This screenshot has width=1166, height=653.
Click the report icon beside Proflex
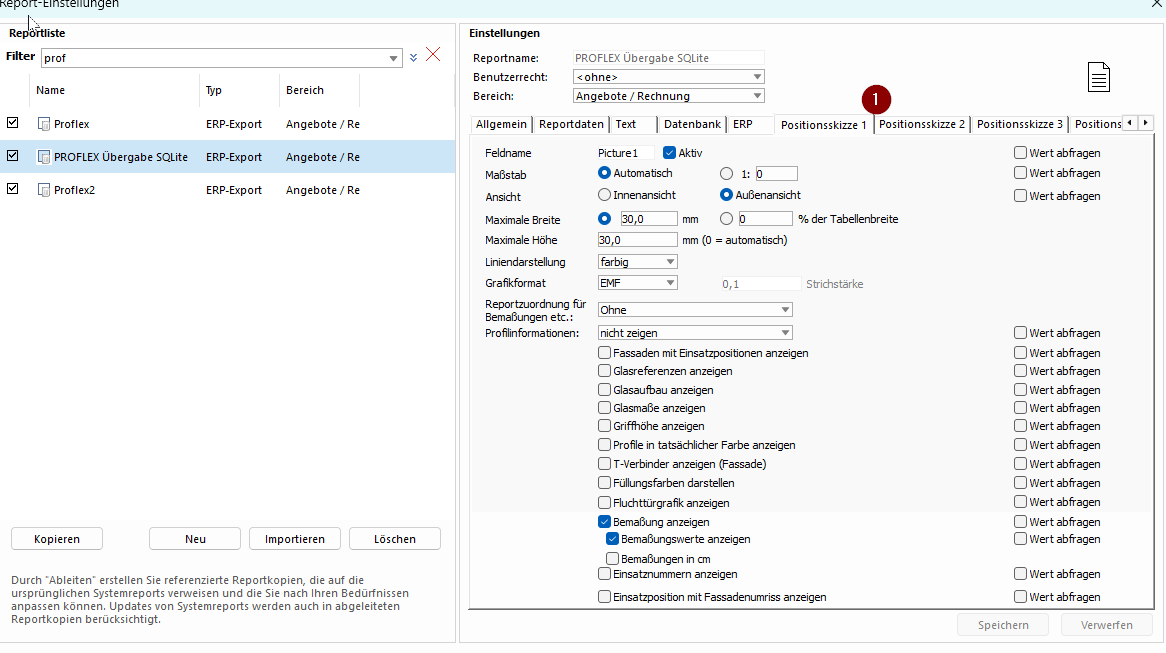[x=43, y=124]
